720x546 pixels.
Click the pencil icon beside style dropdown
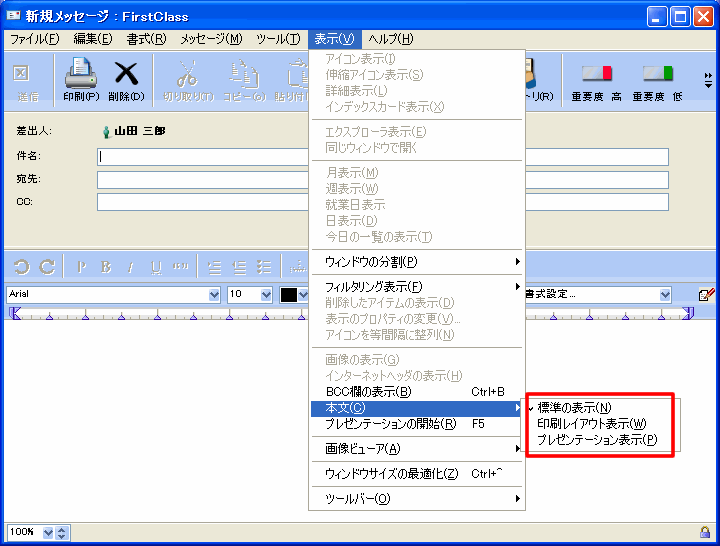(706, 295)
